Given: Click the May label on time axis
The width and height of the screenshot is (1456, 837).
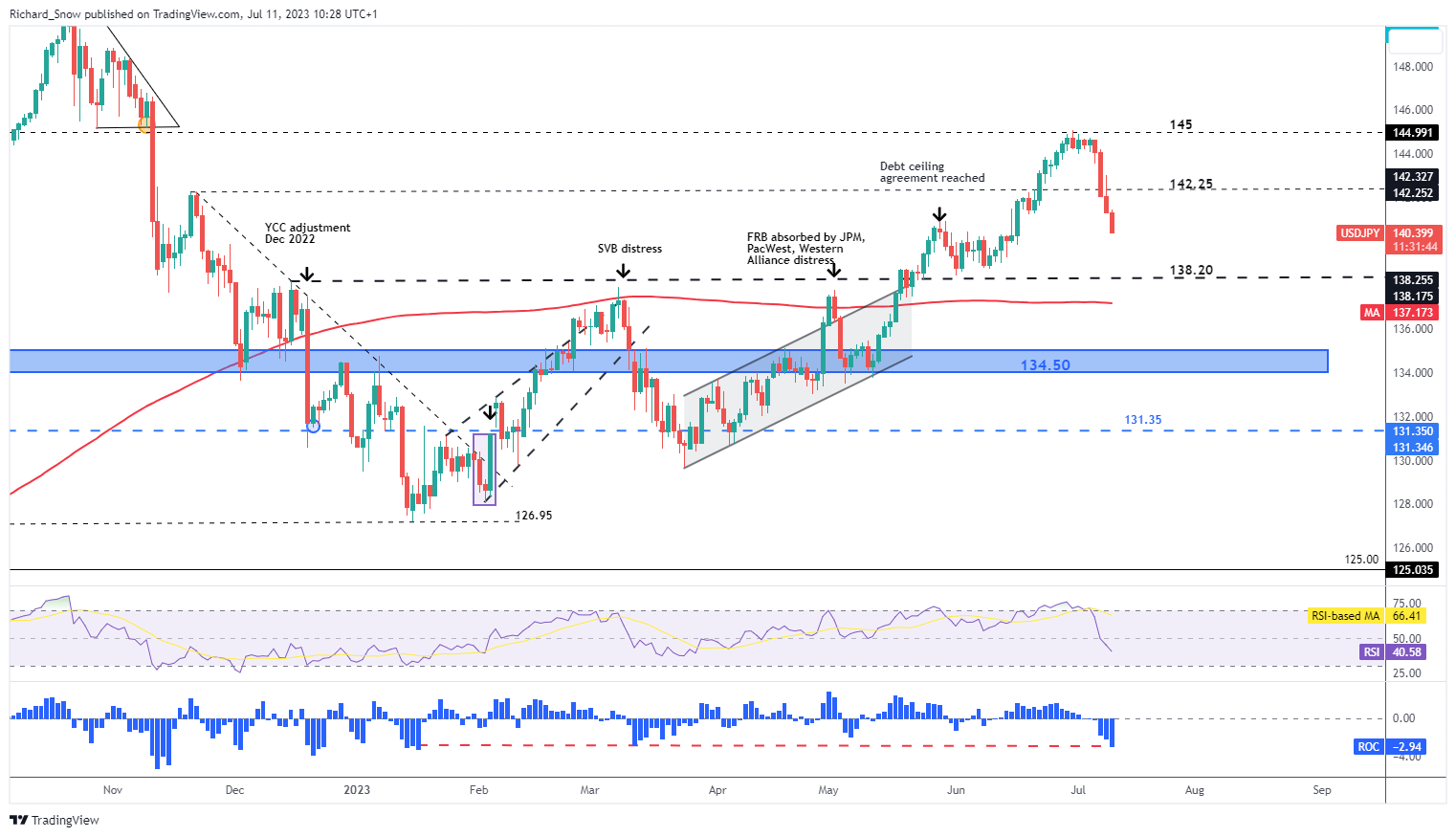Looking at the screenshot, I should (828, 790).
